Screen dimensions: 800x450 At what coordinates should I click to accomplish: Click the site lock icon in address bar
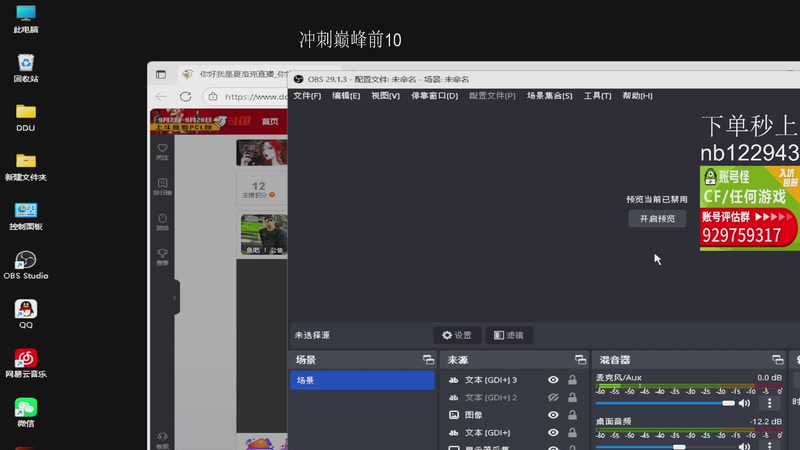pos(213,96)
